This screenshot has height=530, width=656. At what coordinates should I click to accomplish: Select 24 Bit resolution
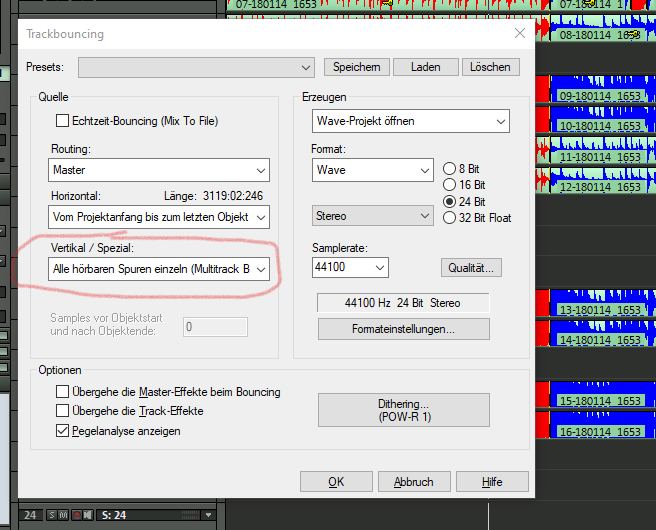tap(449, 202)
